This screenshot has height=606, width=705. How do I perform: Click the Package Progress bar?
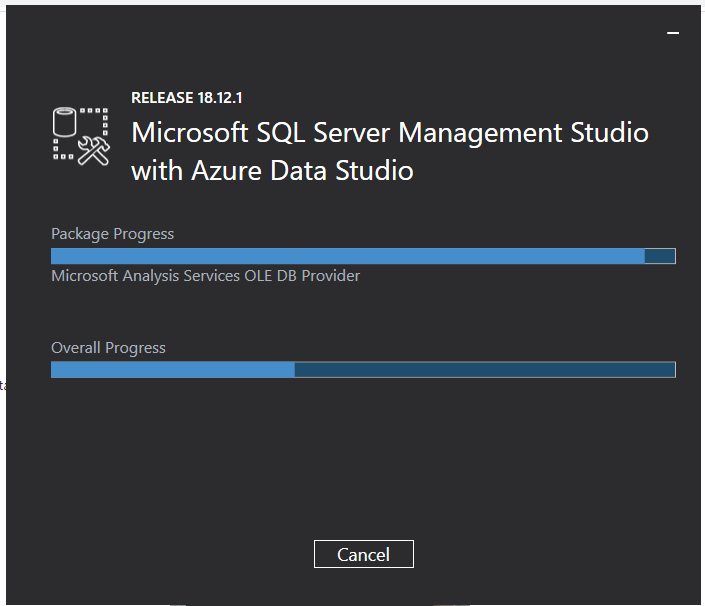(x=363, y=256)
